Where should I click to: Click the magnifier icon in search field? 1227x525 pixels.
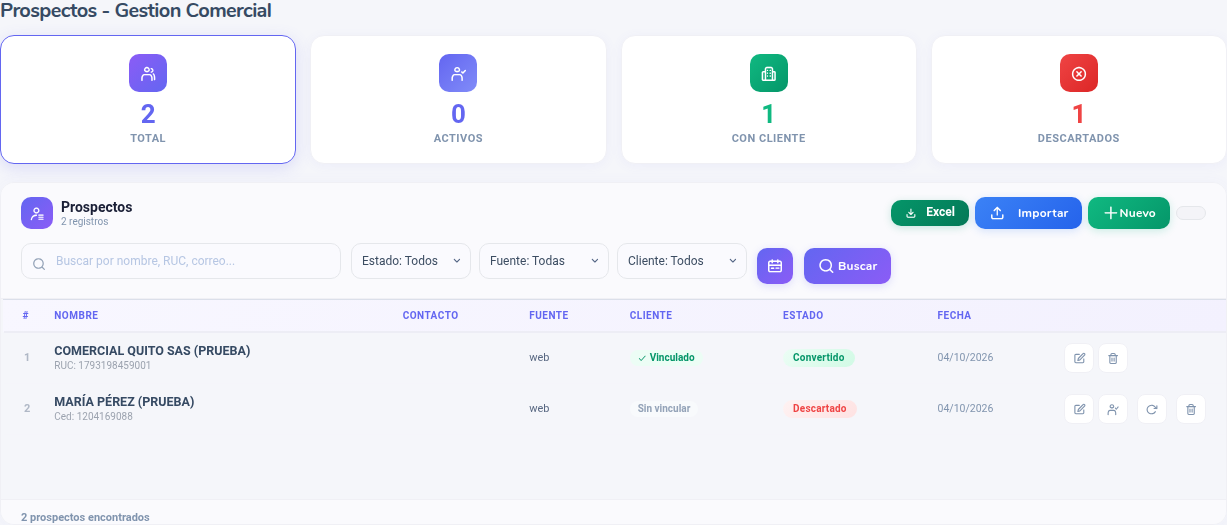[x=39, y=265]
